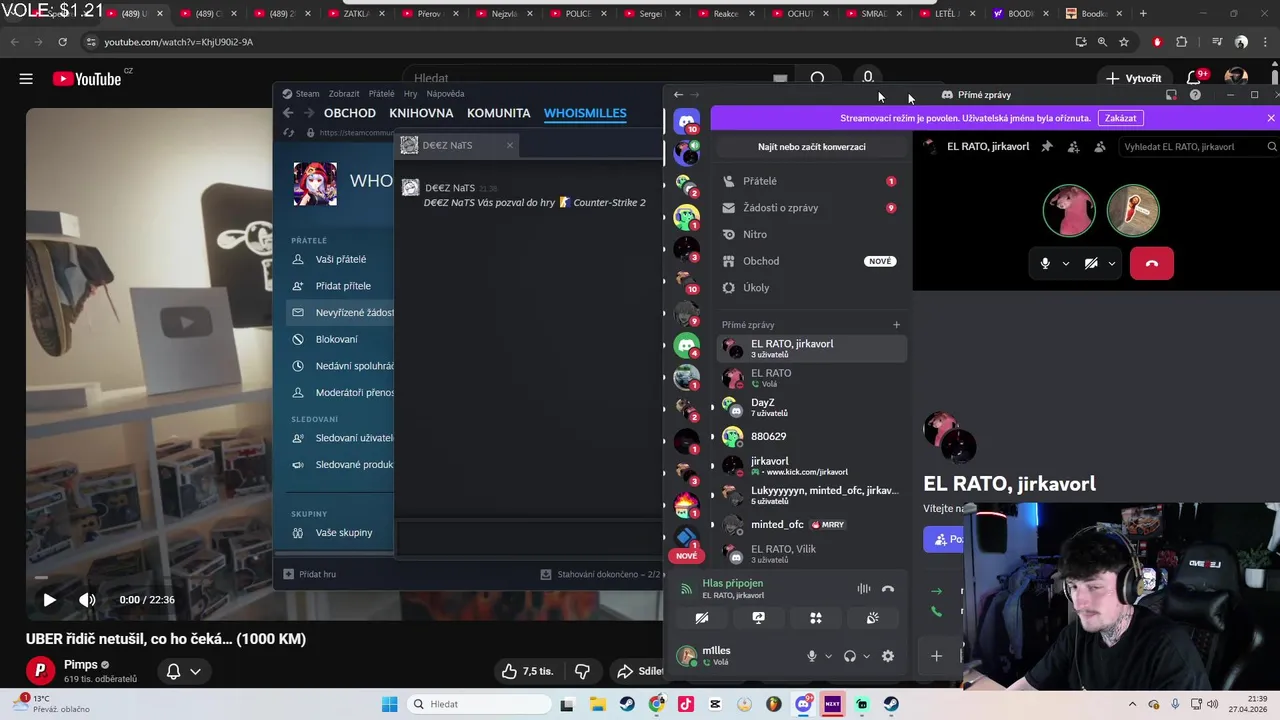Open Obchod in Discord sidebar
The width and height of the screenshot is (1280, 720).
point(810,261)
